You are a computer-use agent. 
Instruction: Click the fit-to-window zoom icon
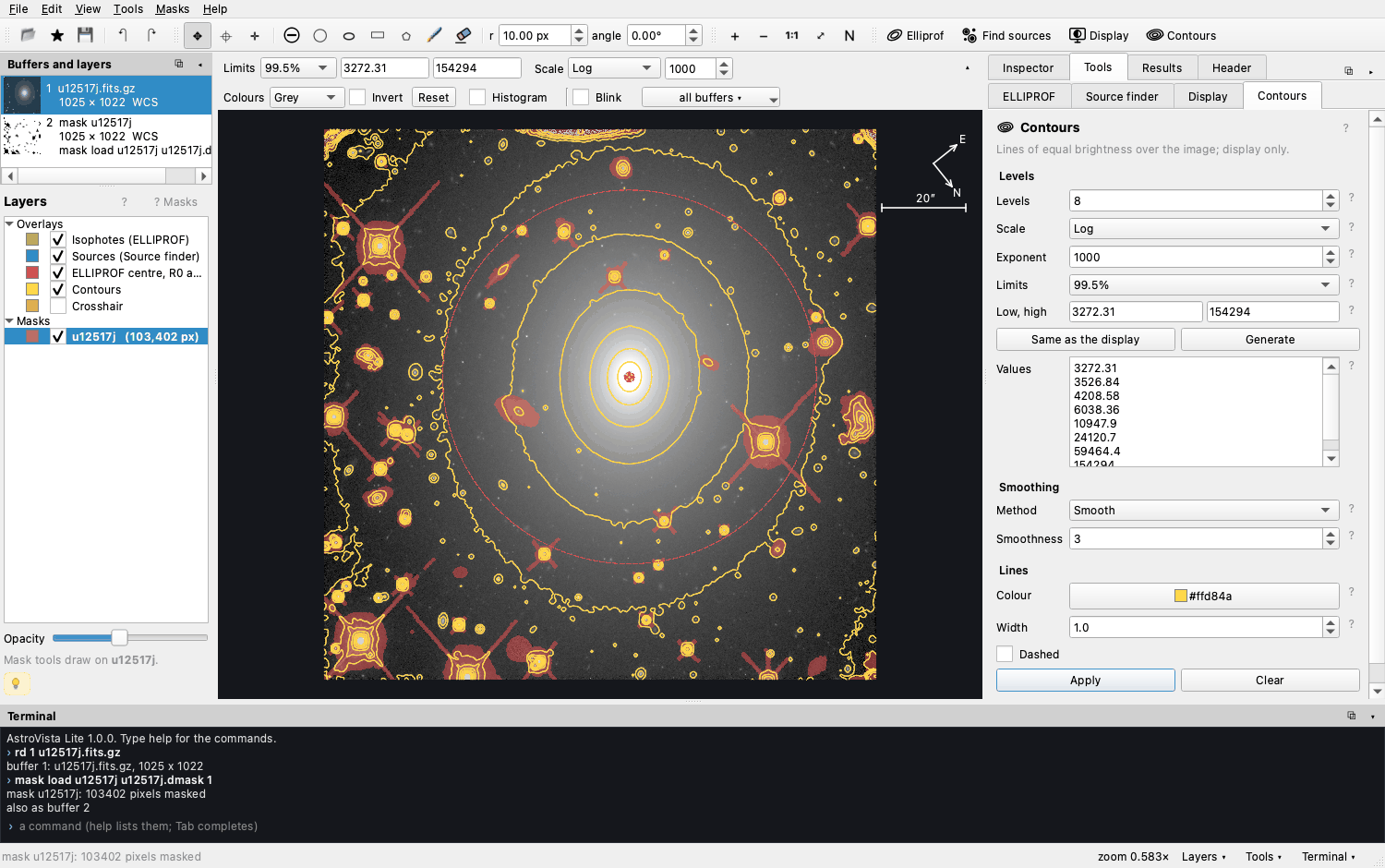821,36
